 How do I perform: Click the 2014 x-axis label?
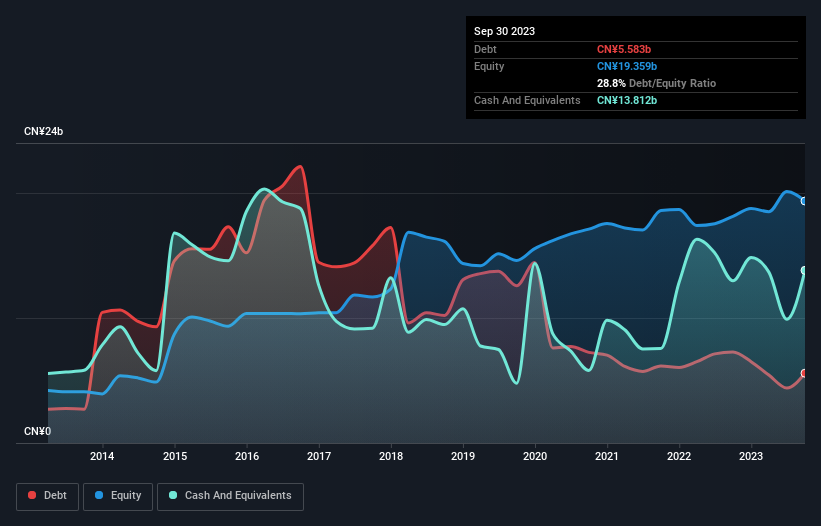click(102, 456)
